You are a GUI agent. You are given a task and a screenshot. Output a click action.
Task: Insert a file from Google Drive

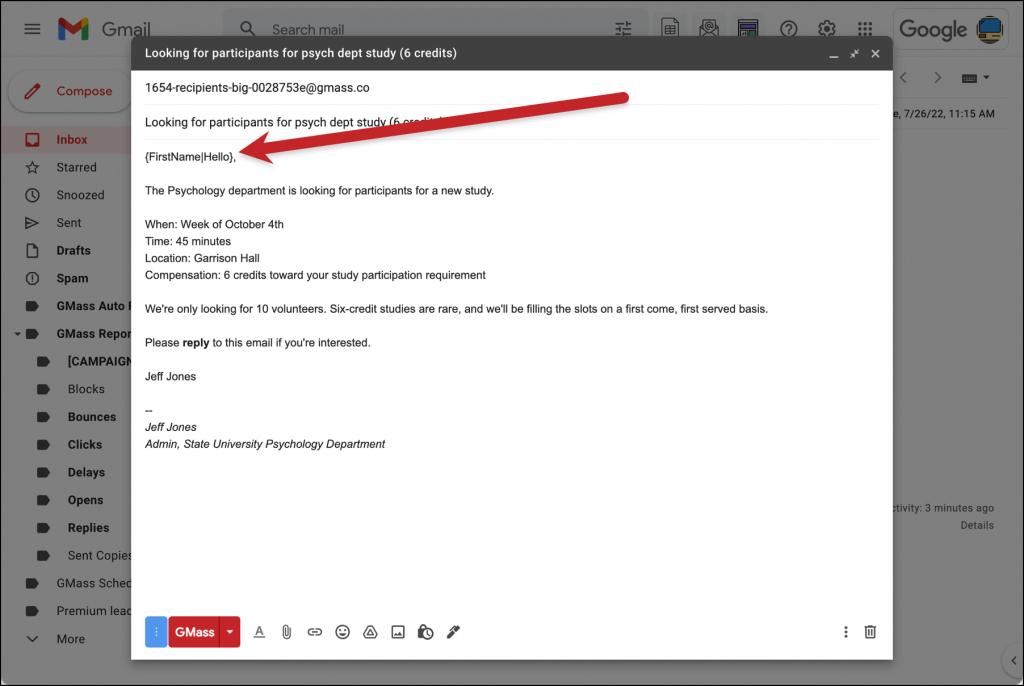pos(370,631)
